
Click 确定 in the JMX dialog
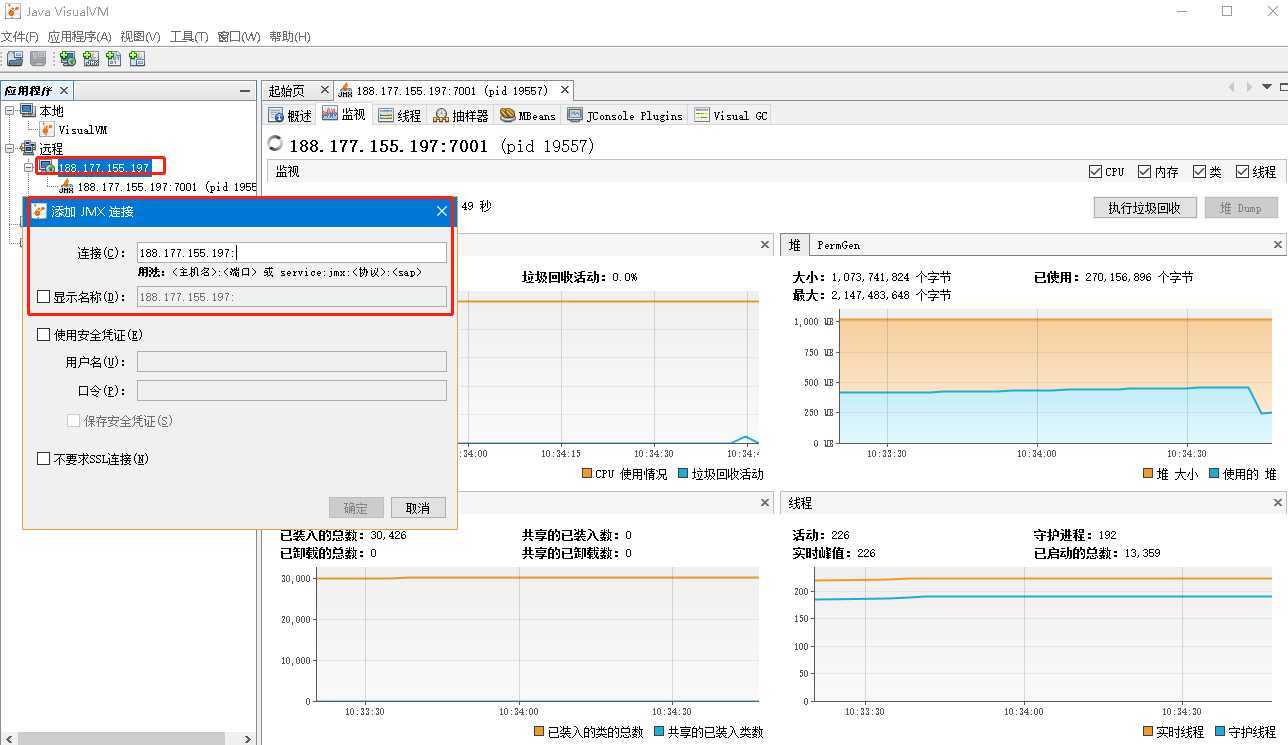point(356,508)
